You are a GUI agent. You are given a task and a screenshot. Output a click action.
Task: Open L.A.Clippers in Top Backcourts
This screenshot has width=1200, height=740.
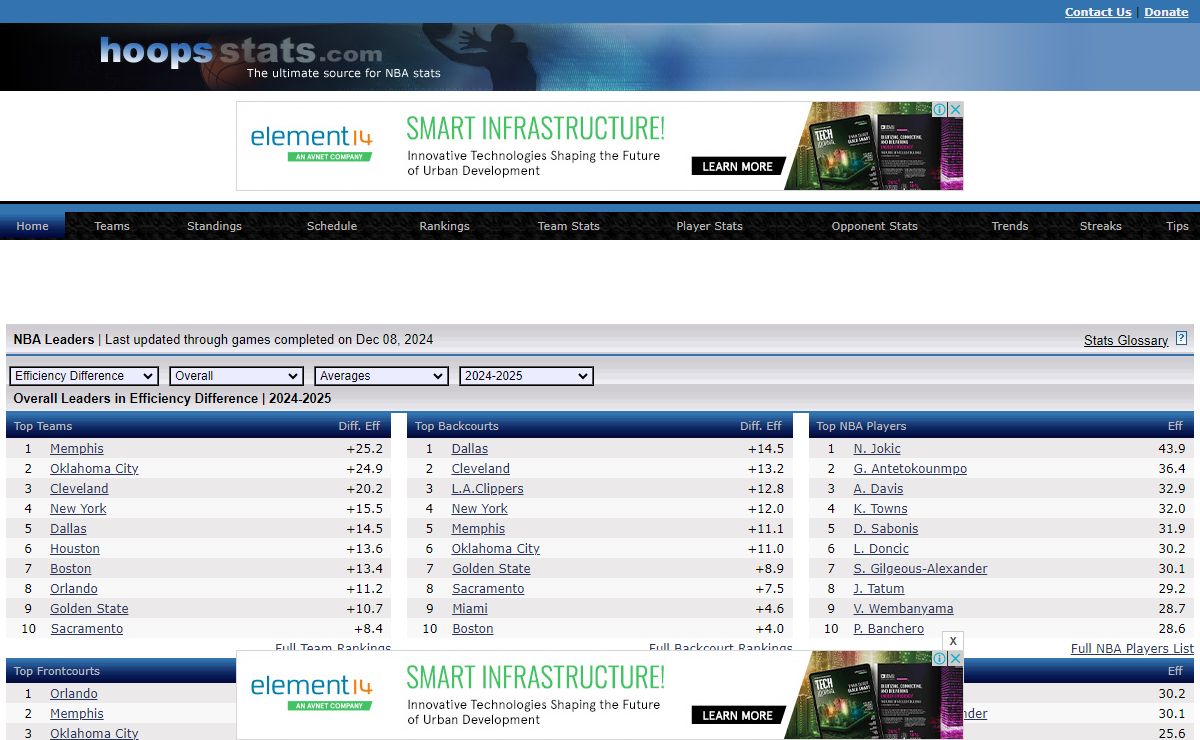488,488
